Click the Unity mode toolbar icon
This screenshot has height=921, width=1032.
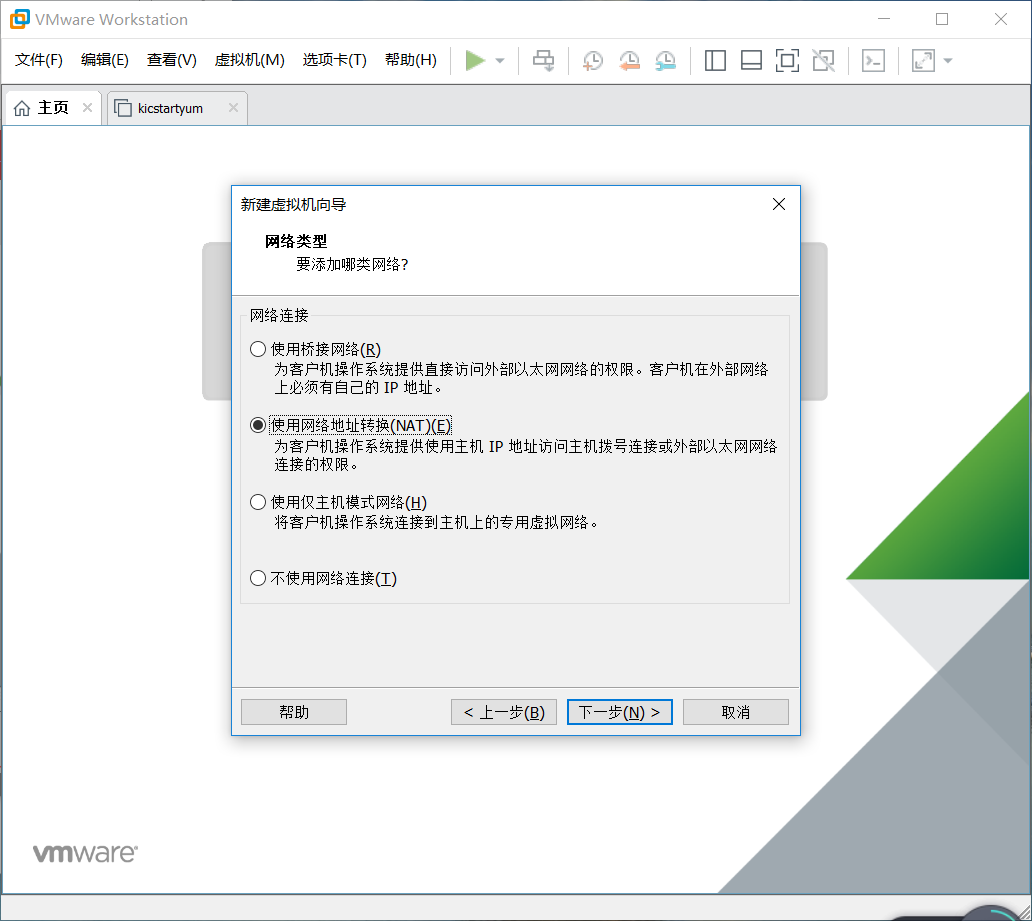[x=823, y=61]
